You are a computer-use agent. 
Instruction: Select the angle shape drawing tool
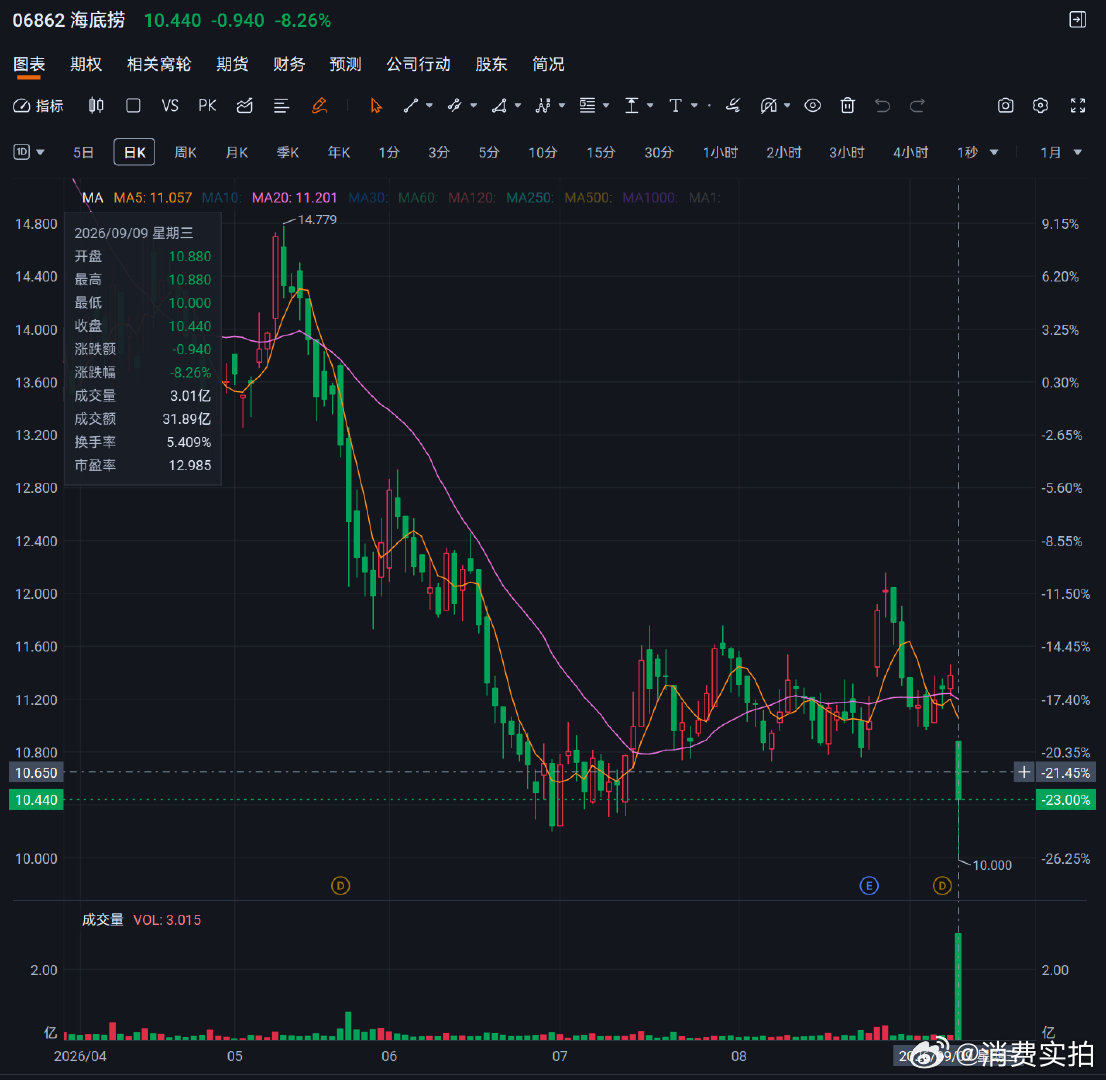[x=499, y=106]
